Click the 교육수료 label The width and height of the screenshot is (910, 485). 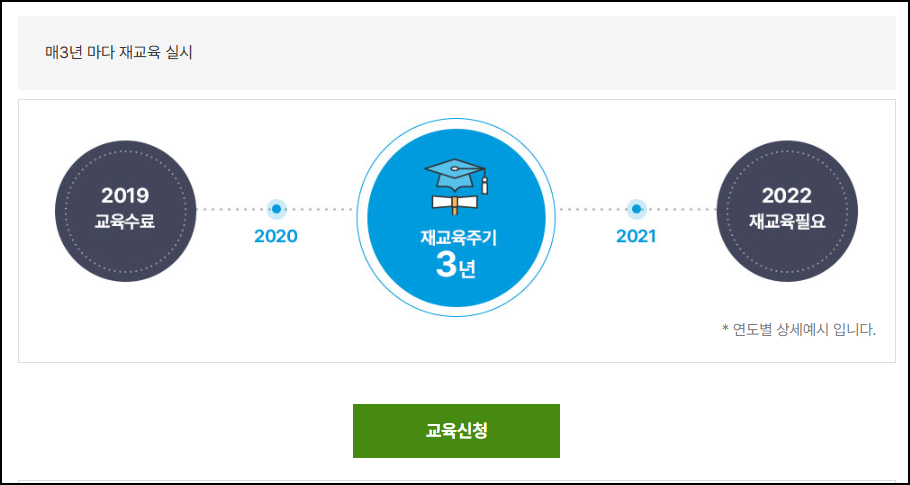125,222
